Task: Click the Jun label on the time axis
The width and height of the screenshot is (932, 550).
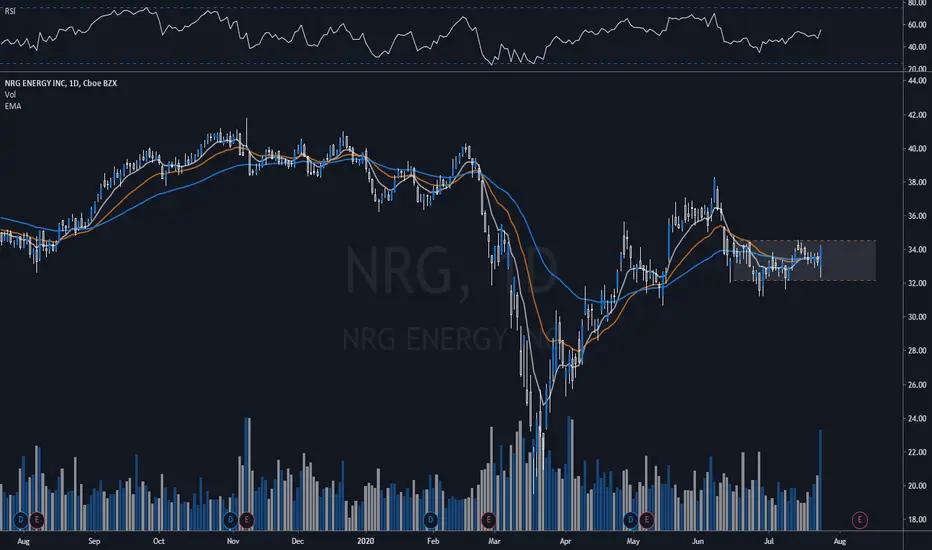Action: 698,541
